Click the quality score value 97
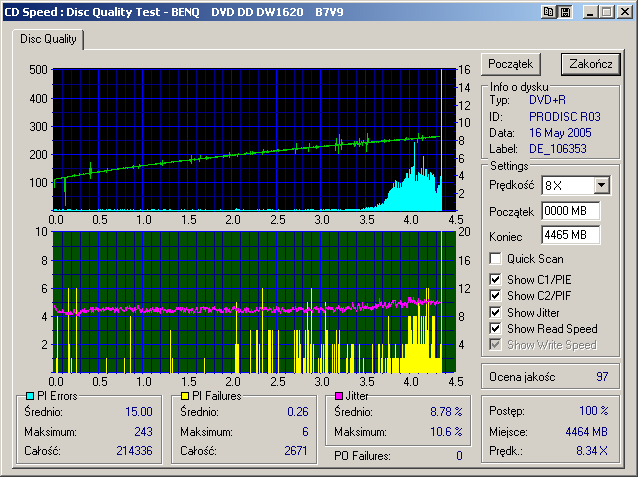 pos(602,377)
